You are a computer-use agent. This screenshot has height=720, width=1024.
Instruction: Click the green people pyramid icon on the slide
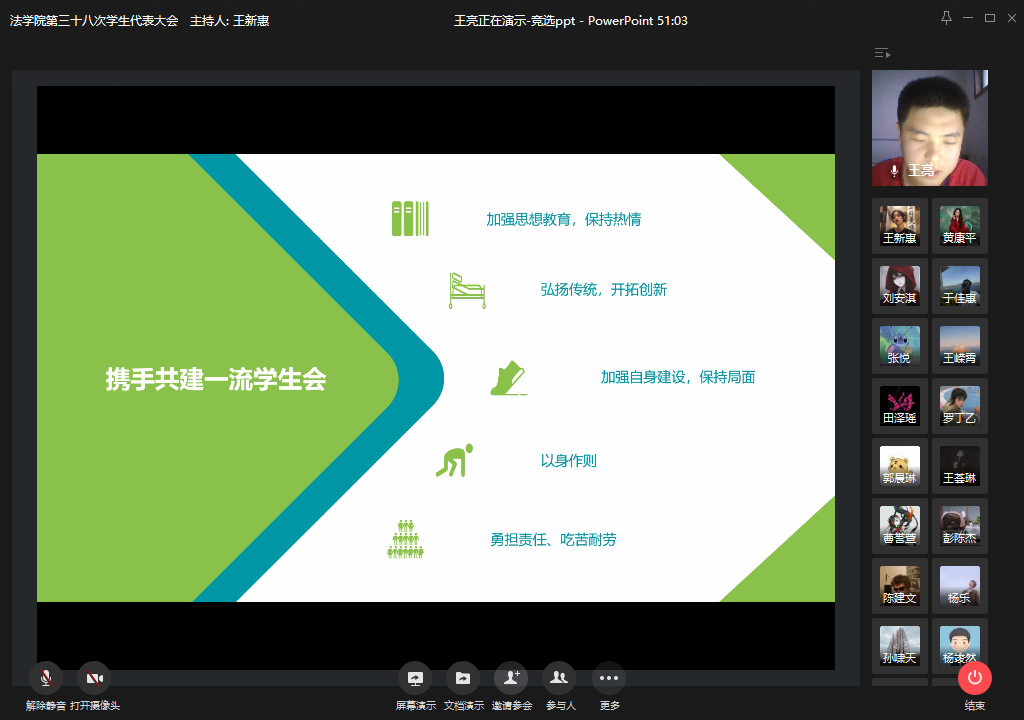(406, 539)
